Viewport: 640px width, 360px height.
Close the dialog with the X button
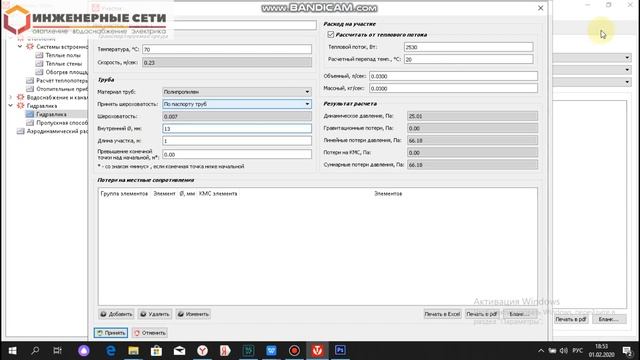tap(540, 8)
